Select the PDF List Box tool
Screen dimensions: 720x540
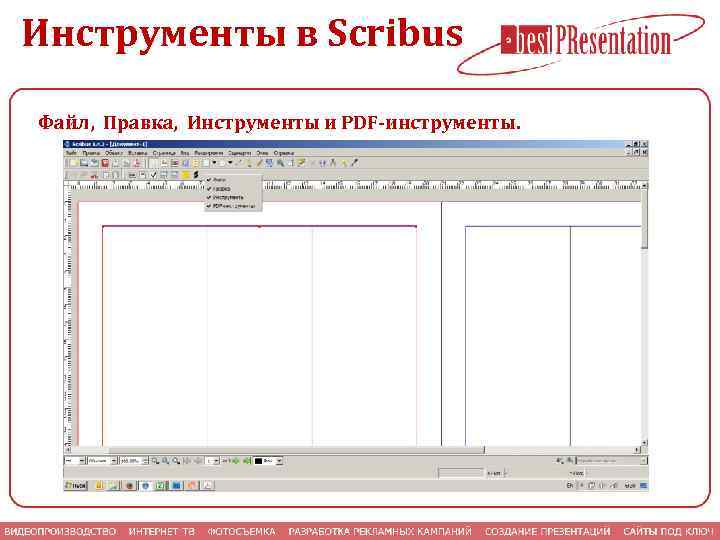[x=174, y=175]
